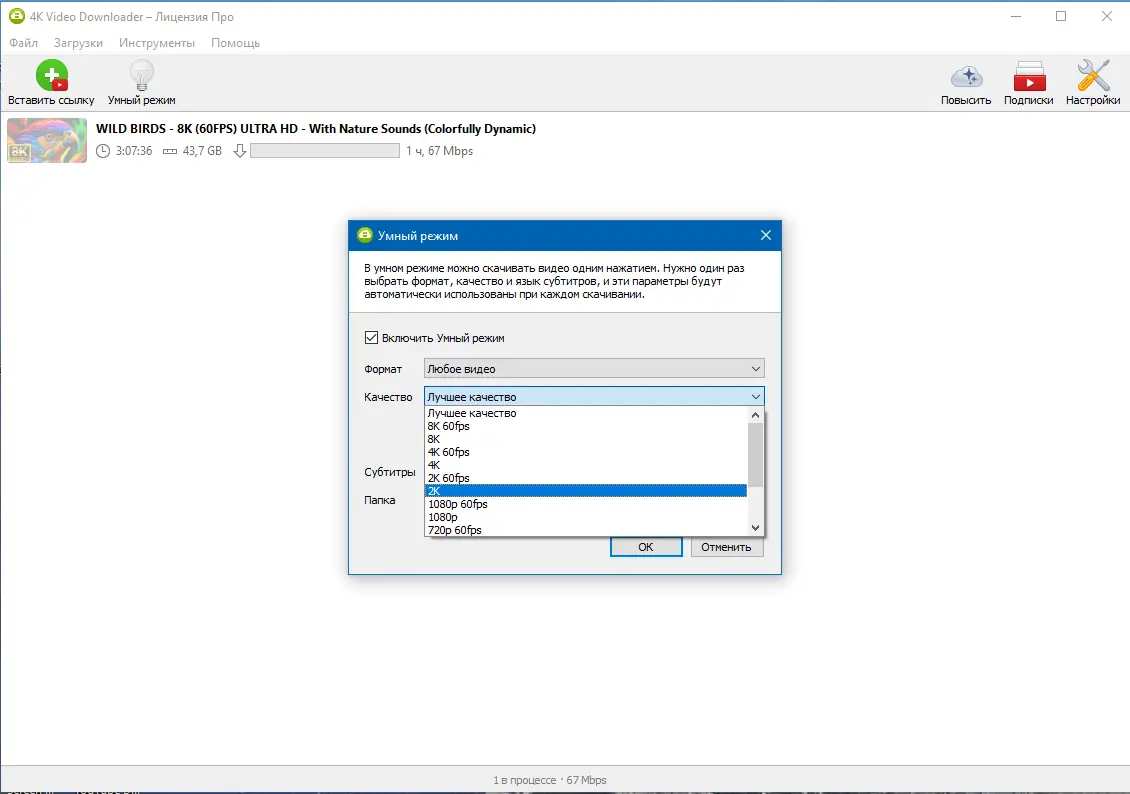Viewport: 1130px width, 794px height.
Task: Collapse the Качество combo box
Action: (x=594, y=396)
